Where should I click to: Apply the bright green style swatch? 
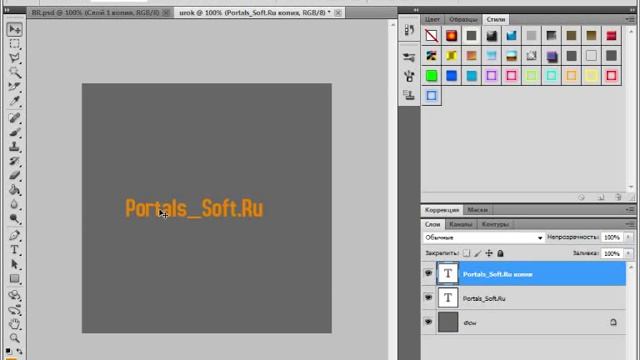[x=431, y=76]
